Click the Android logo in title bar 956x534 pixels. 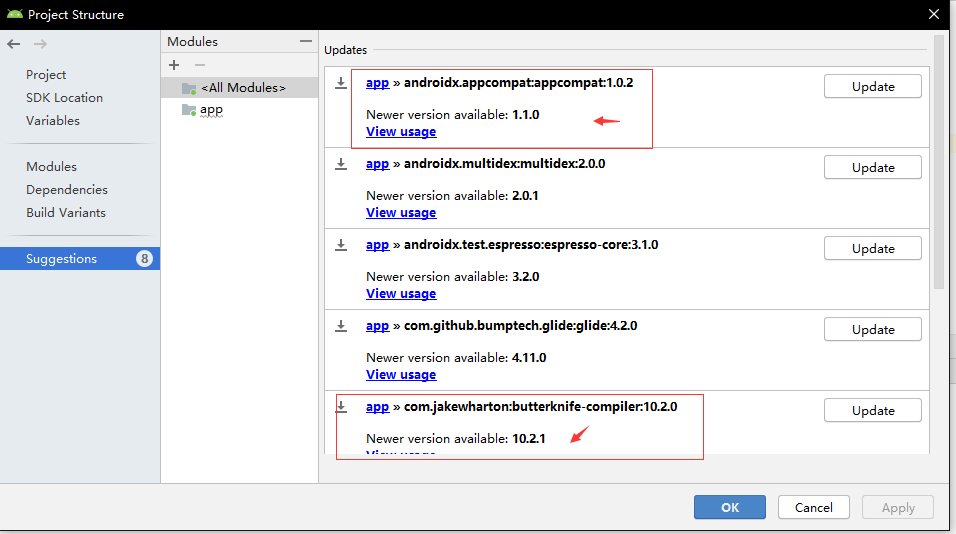(x=15, y=14)
